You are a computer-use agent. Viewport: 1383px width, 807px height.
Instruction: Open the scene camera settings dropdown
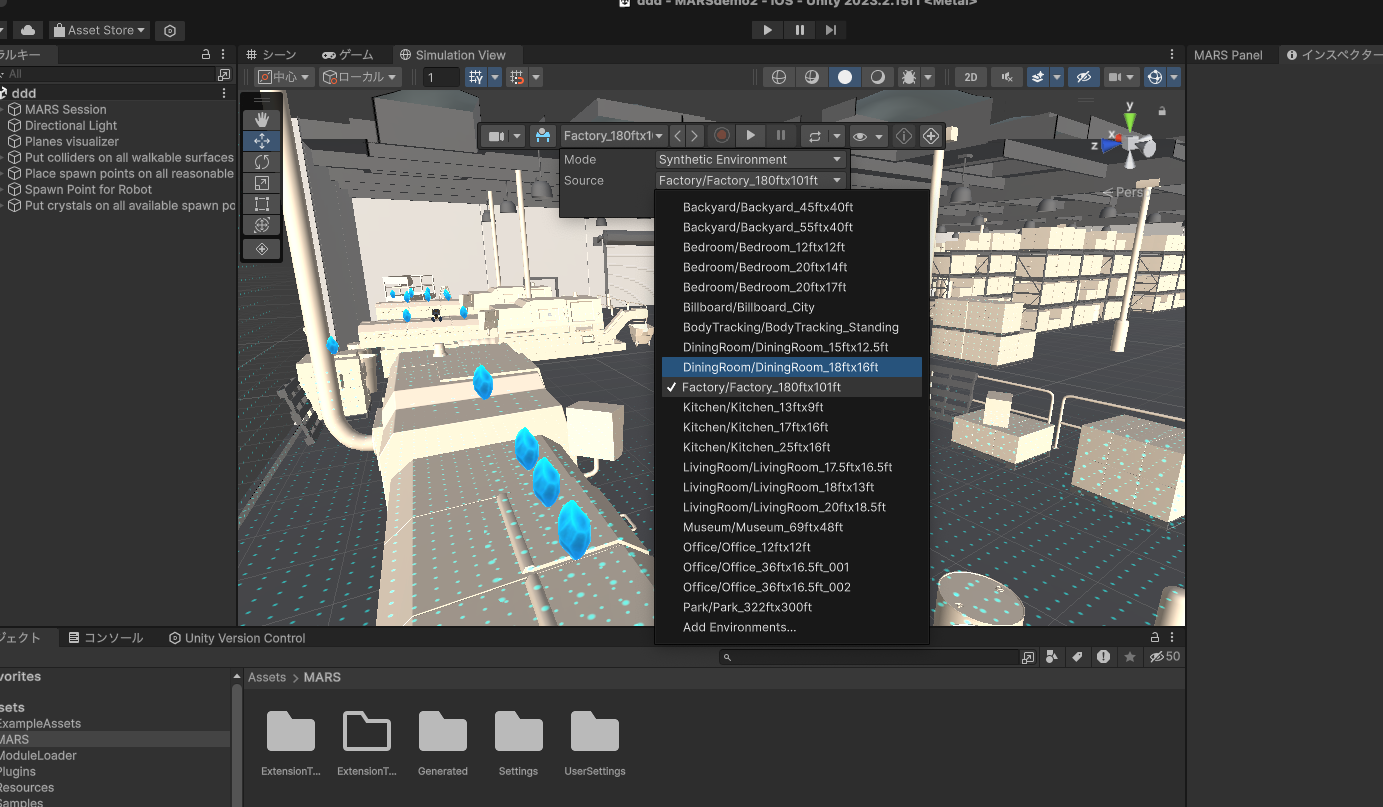click(x=1123, y=77)
